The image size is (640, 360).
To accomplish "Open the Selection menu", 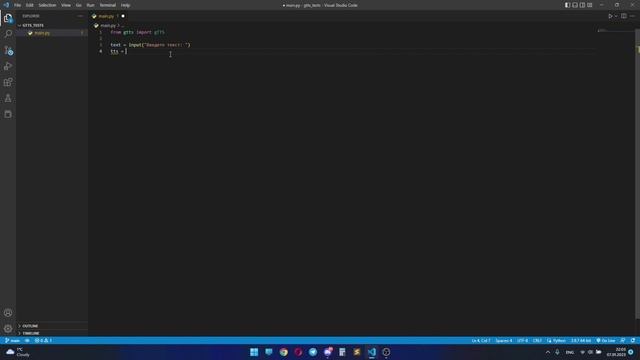I will [x=47, y=5].
